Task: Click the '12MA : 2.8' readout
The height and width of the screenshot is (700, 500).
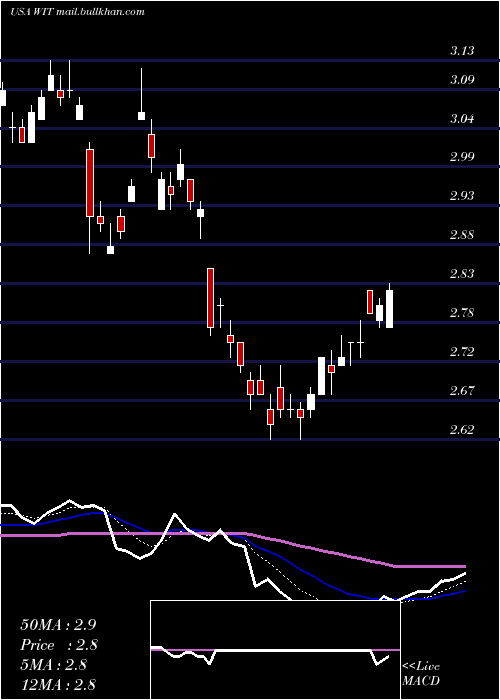Action: click(58, 685)
